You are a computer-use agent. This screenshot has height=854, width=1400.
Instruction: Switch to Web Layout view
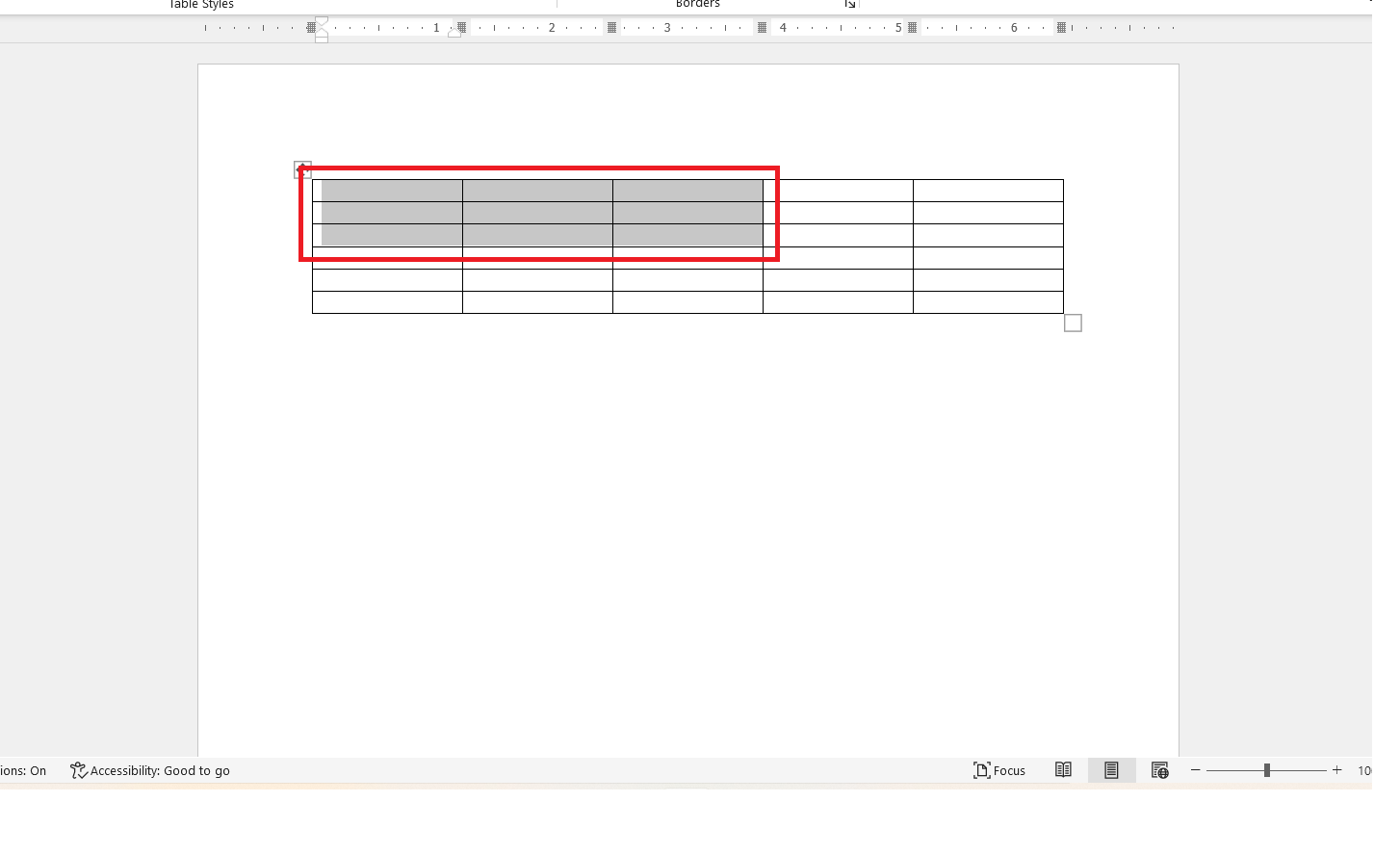(x=1159, y=770)
